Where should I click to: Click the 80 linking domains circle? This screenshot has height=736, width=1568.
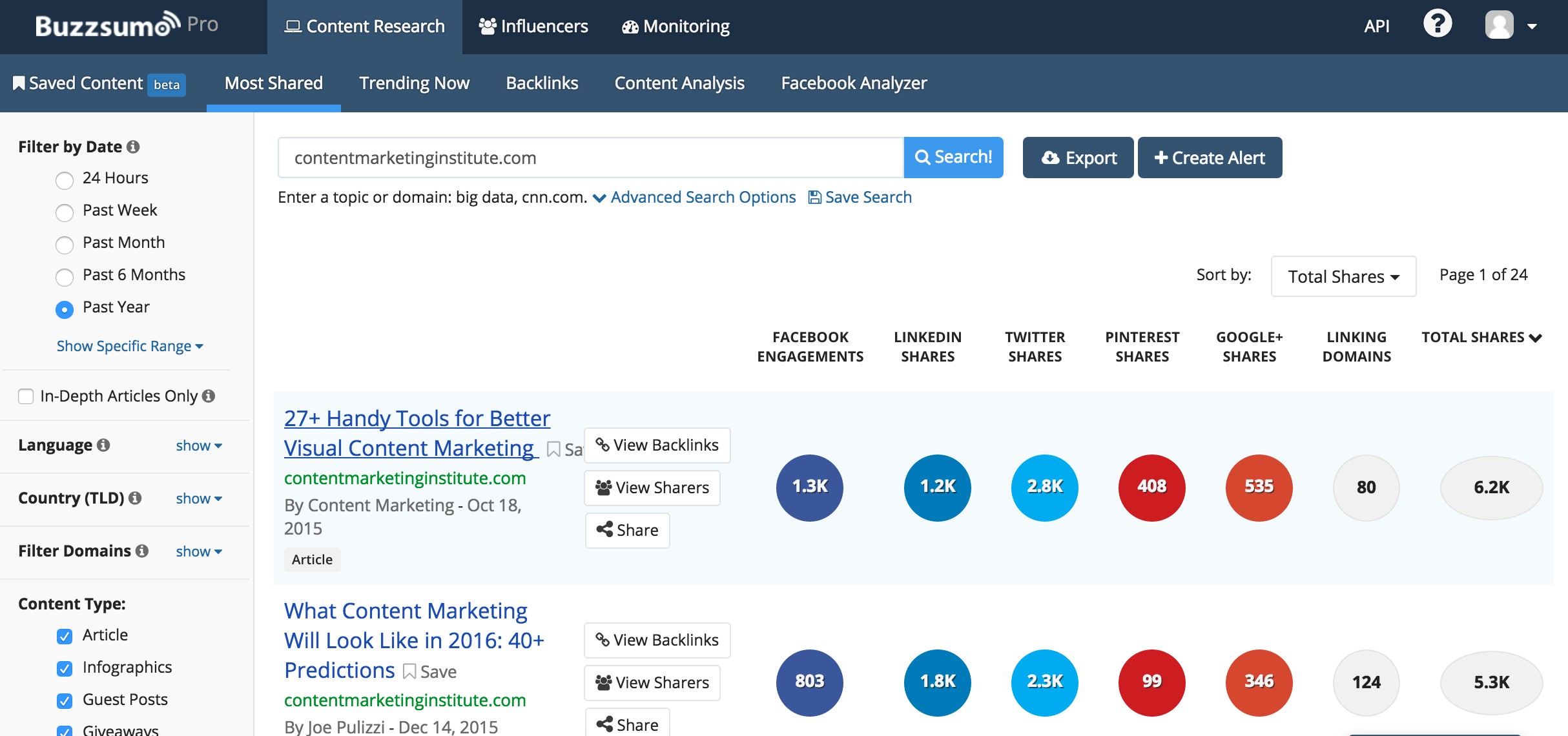[1367, 487]
